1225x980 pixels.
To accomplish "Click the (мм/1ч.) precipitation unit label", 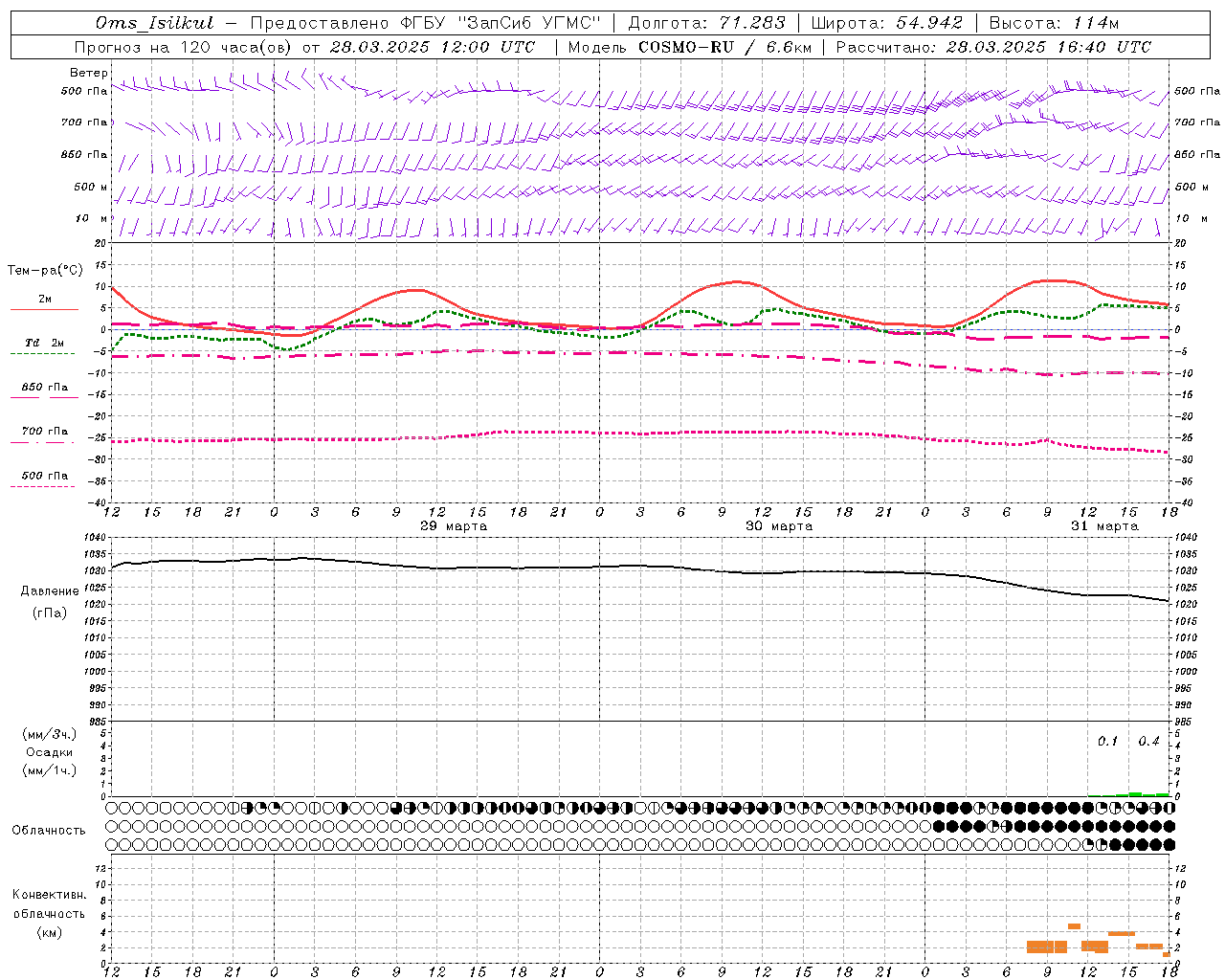I will [x=50, y=770].
